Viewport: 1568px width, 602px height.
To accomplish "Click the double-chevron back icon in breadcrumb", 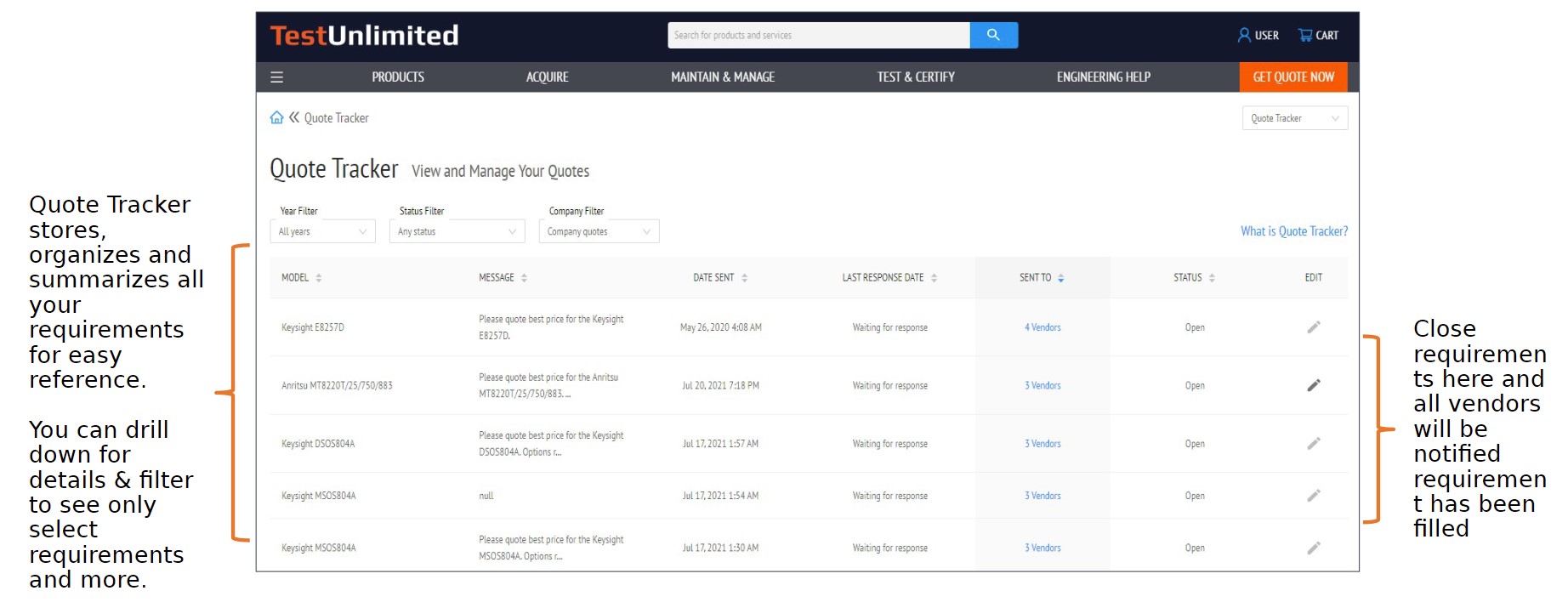I will [294, 117].
